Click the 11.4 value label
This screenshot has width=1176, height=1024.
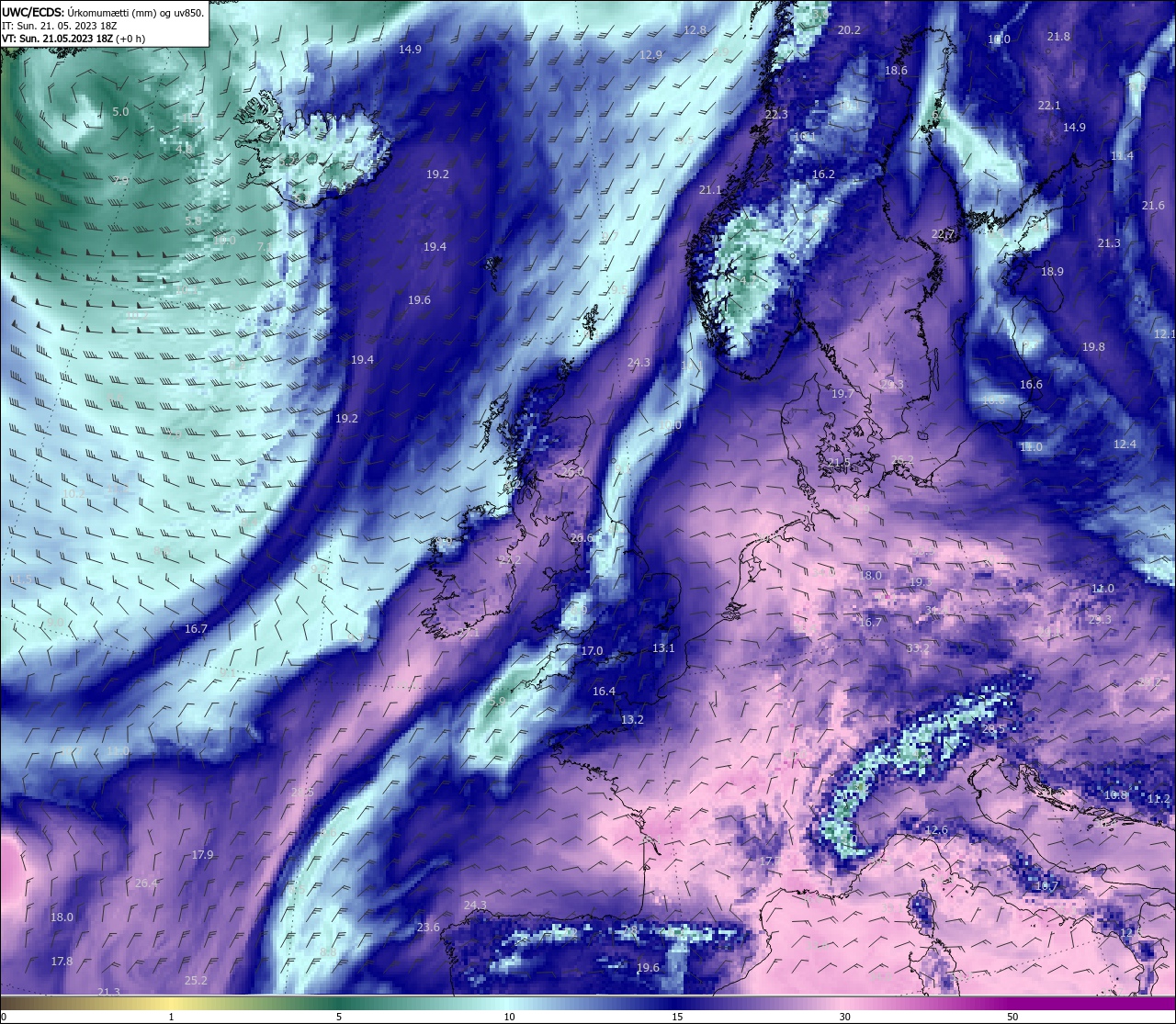tap(1122, 156)
